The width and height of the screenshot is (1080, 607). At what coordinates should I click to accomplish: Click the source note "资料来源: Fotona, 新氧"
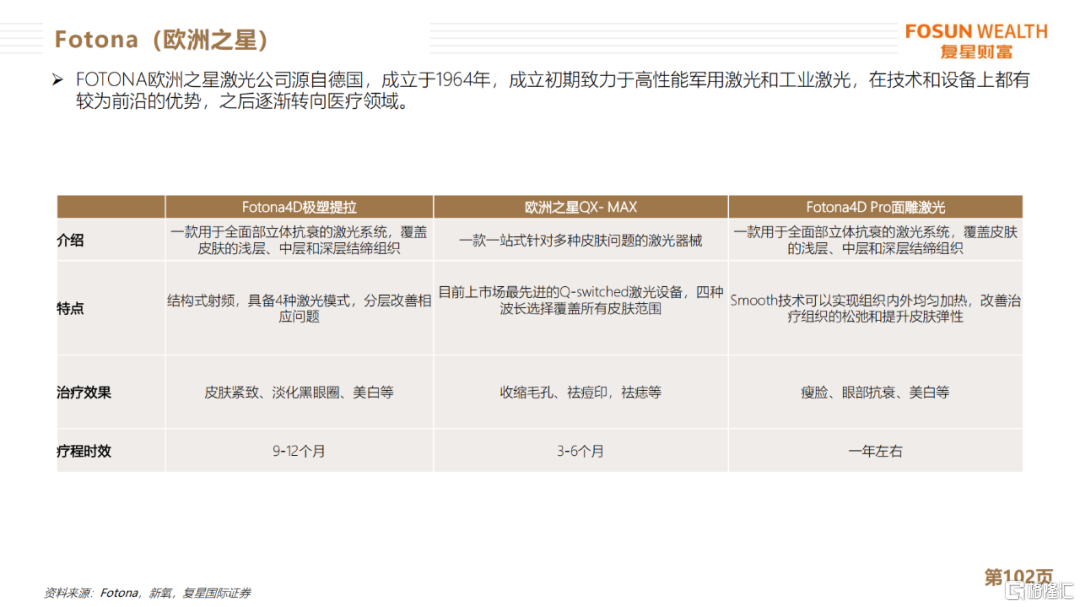click(147, 593)
